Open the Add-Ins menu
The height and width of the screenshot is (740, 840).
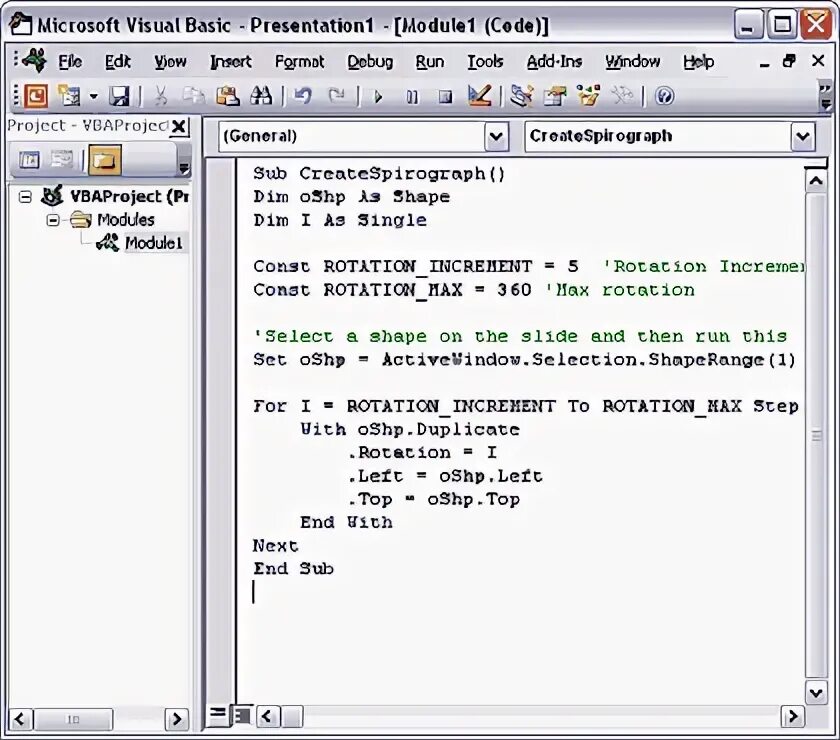pos(554,62)
